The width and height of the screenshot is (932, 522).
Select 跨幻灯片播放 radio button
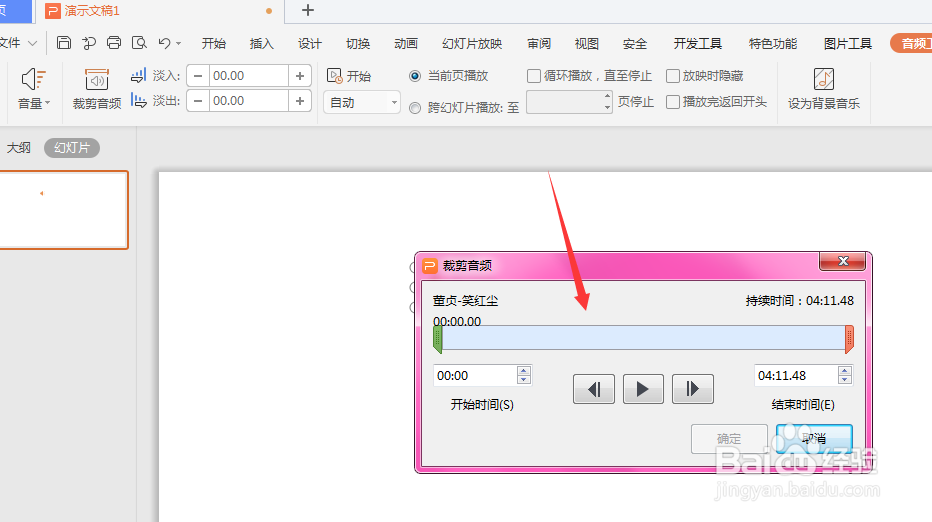coord(415,108)
